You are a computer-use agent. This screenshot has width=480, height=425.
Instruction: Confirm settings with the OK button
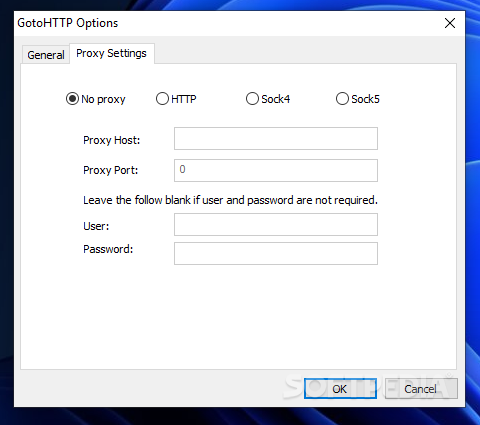click(340, 389)
